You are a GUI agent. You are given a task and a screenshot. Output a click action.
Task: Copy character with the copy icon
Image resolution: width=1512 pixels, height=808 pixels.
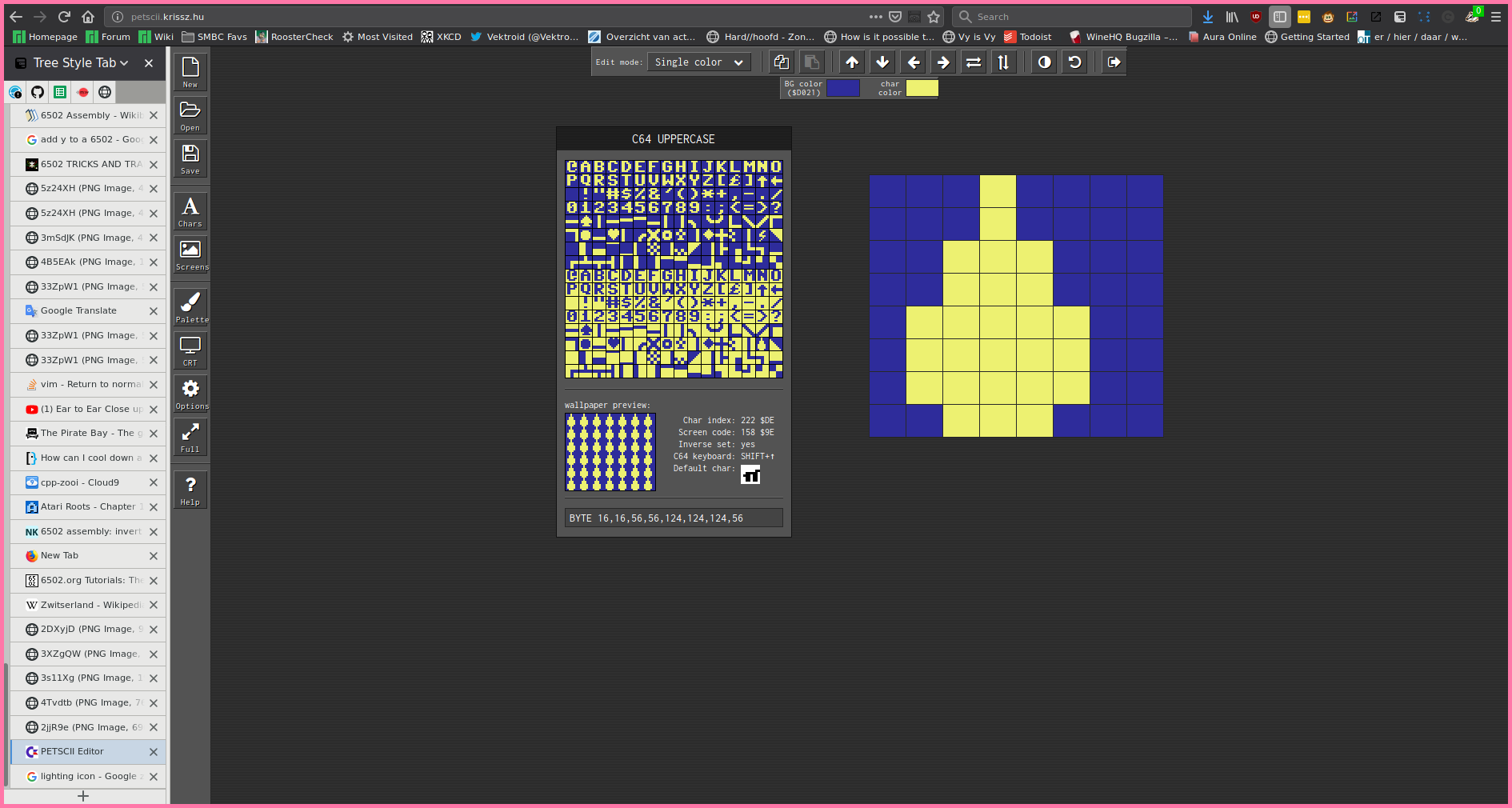point(782,62)
